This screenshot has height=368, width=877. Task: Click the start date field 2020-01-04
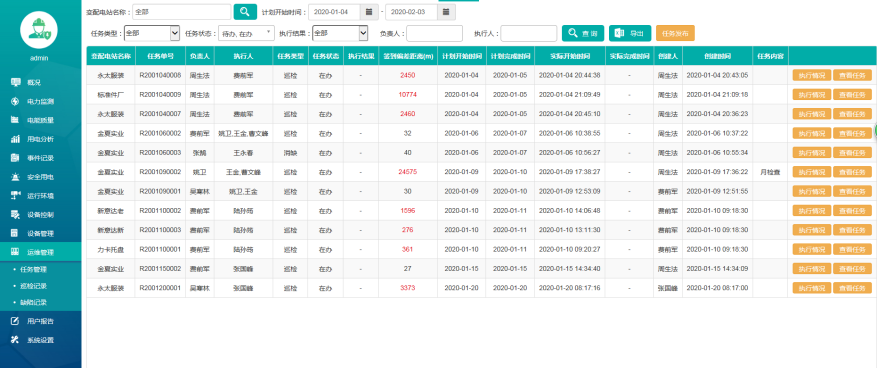[334, 12]
